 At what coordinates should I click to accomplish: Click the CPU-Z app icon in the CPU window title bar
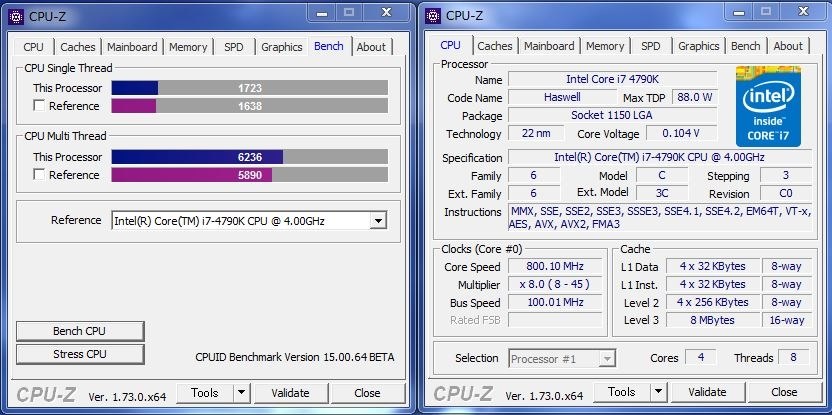434,16
